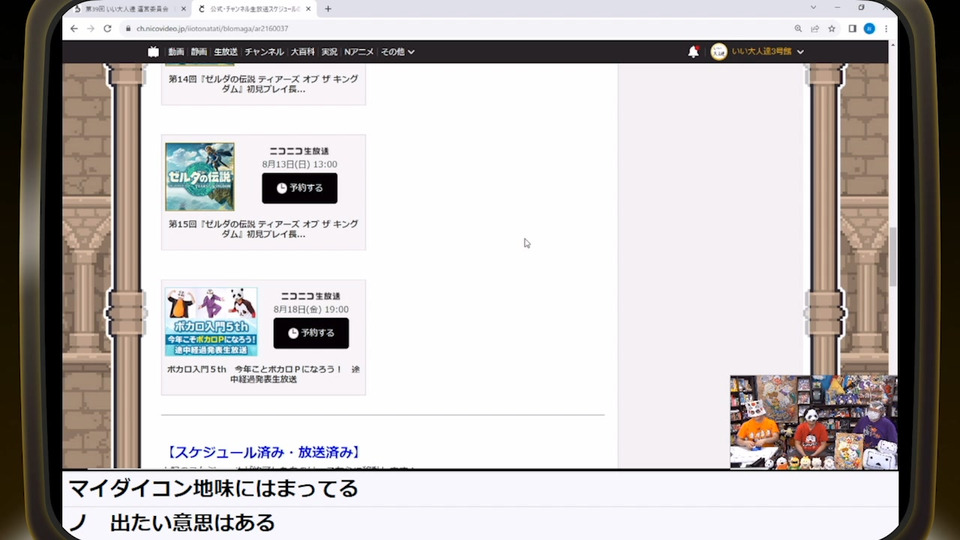Open the 第14回 ゼルダの伝説 title link
Screen dimensions: 960x540
263,84
